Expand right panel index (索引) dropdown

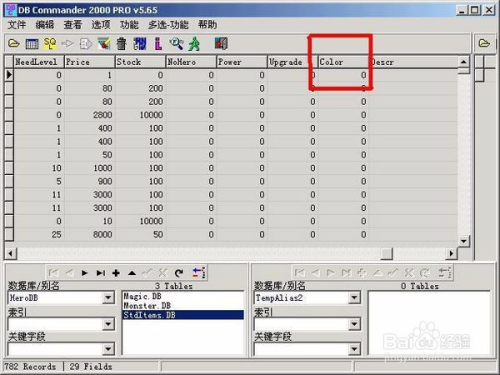[x=354, y=324]
